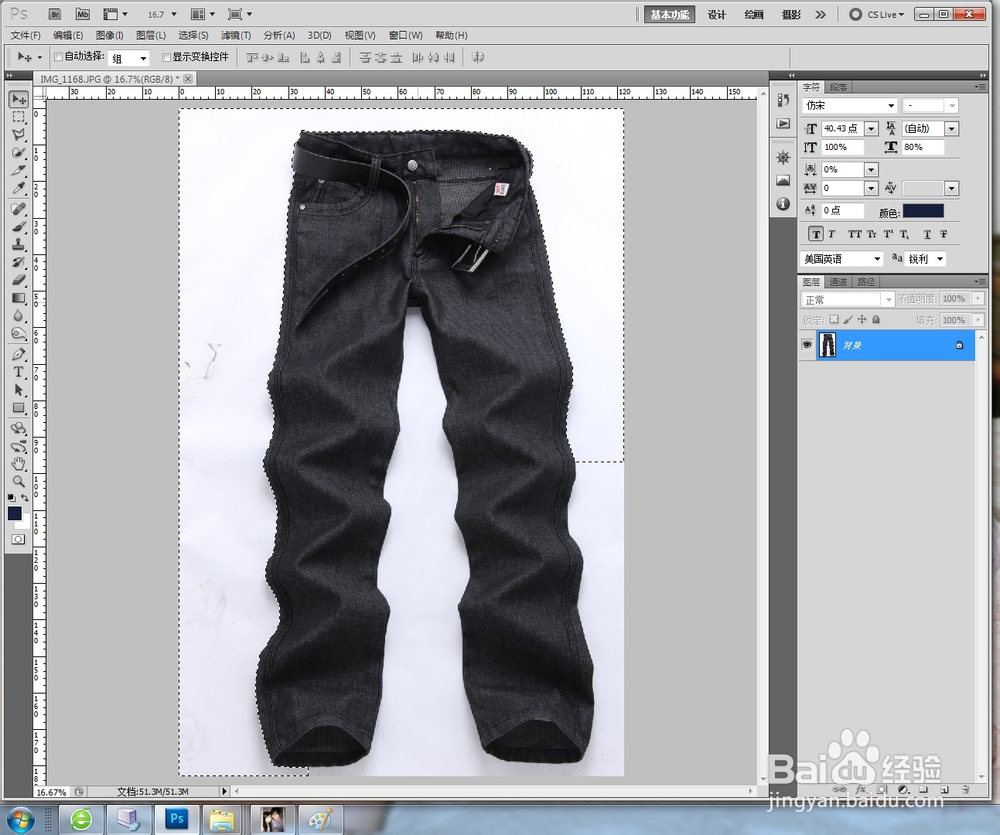Select the Eraser tool

18,280
